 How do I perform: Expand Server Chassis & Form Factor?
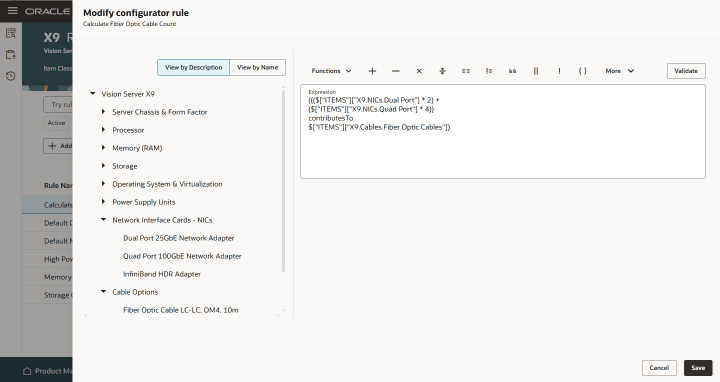click(x=103, y=112)
